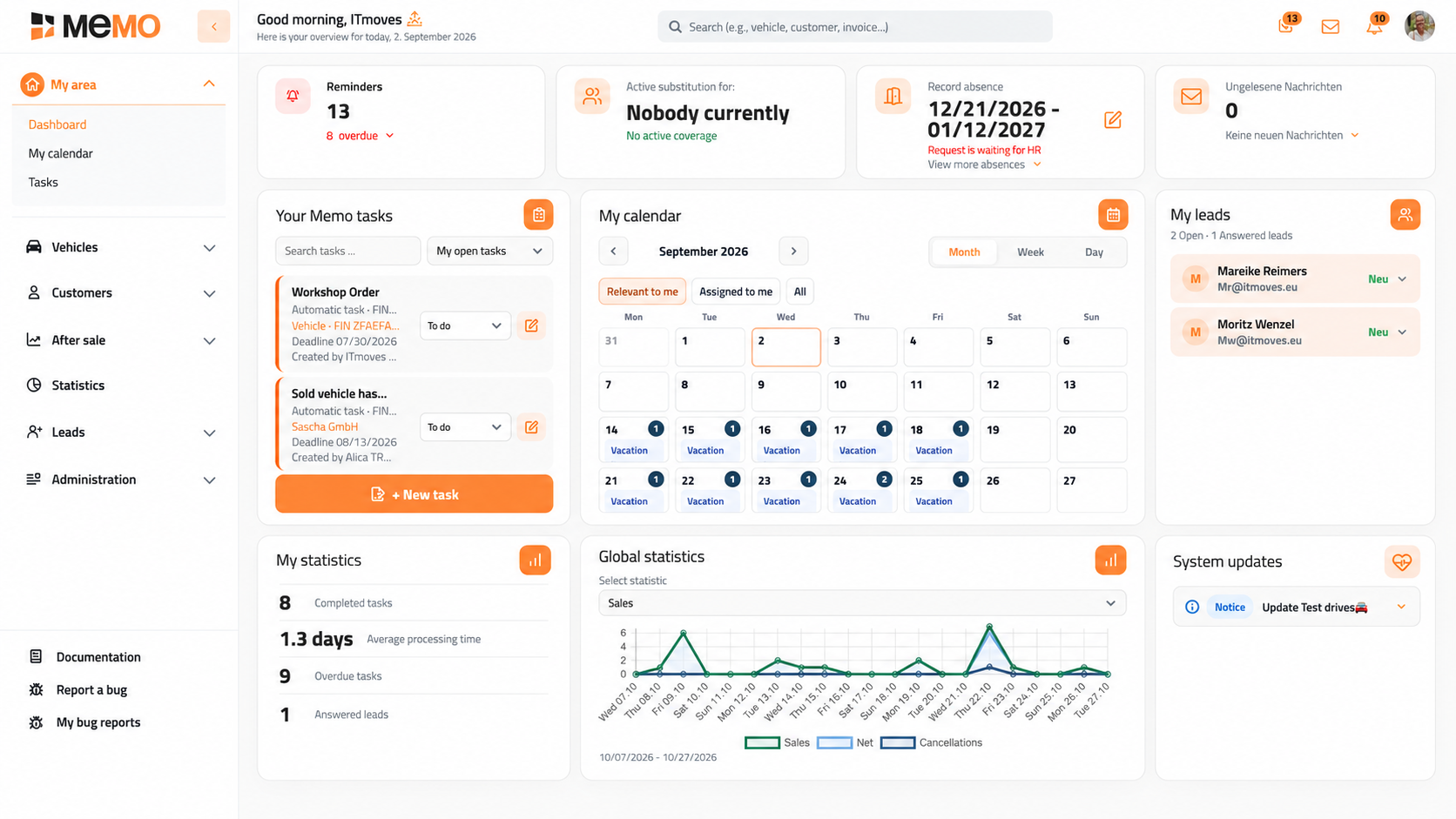This screenshot has width=1456, height=819.
Task: Click the + New task button
Action: [x=414, y=494]
